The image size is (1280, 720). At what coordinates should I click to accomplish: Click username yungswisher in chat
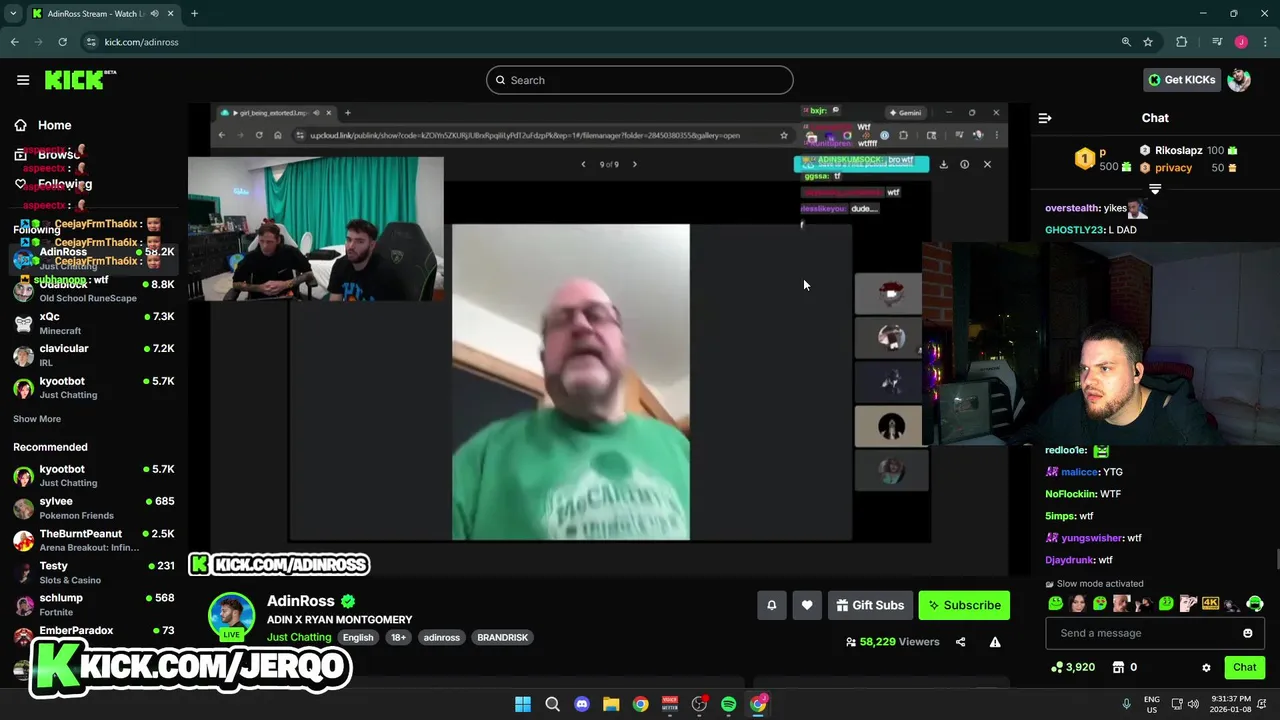[1092, 538]
